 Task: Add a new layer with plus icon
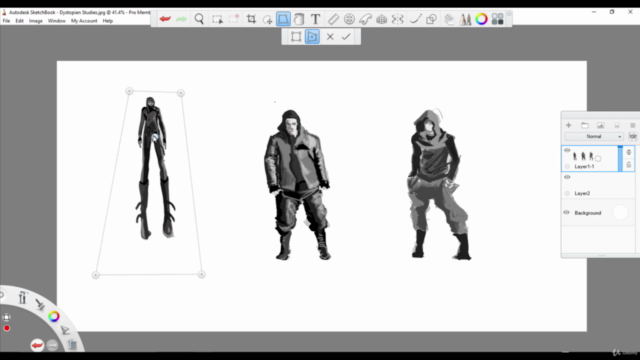click(569, 125)
